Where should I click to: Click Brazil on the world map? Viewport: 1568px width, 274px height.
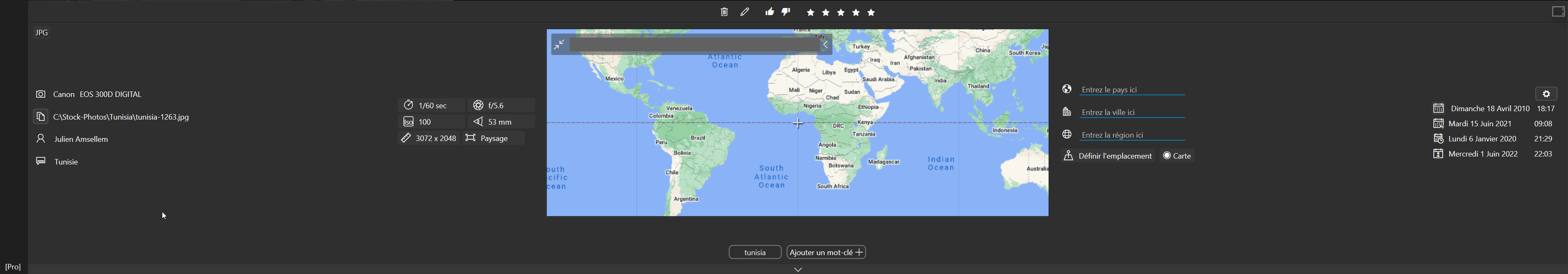click(697, 138)
